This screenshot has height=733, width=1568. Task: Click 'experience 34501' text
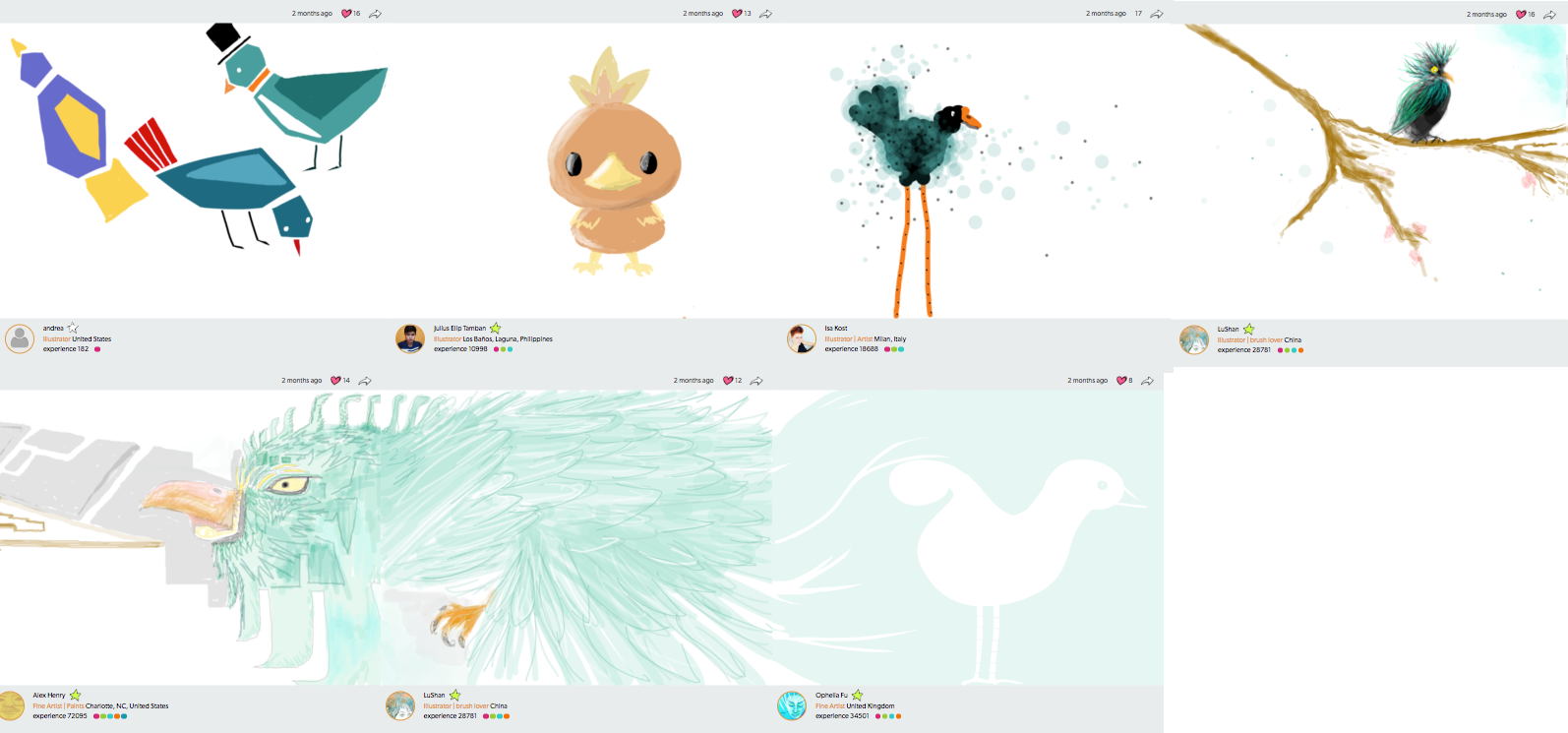pyautogui.click(x=842, y=716)
